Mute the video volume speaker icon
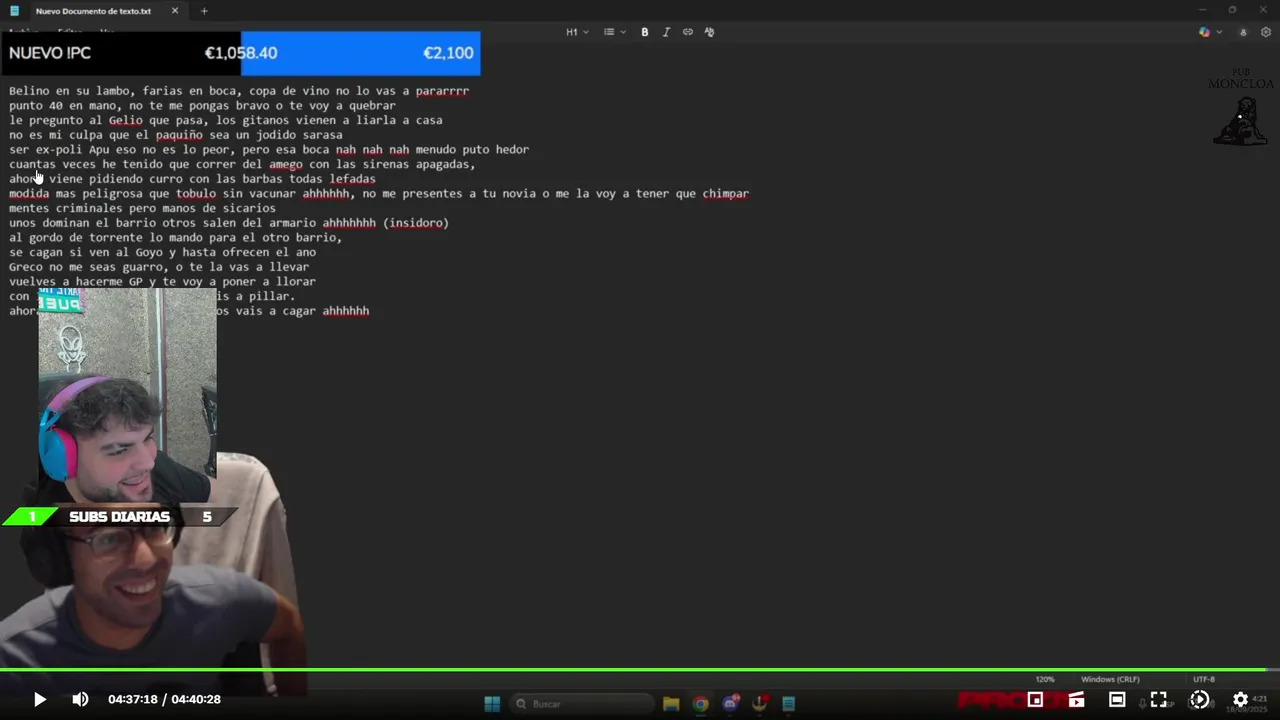 (x=80, y=699)
